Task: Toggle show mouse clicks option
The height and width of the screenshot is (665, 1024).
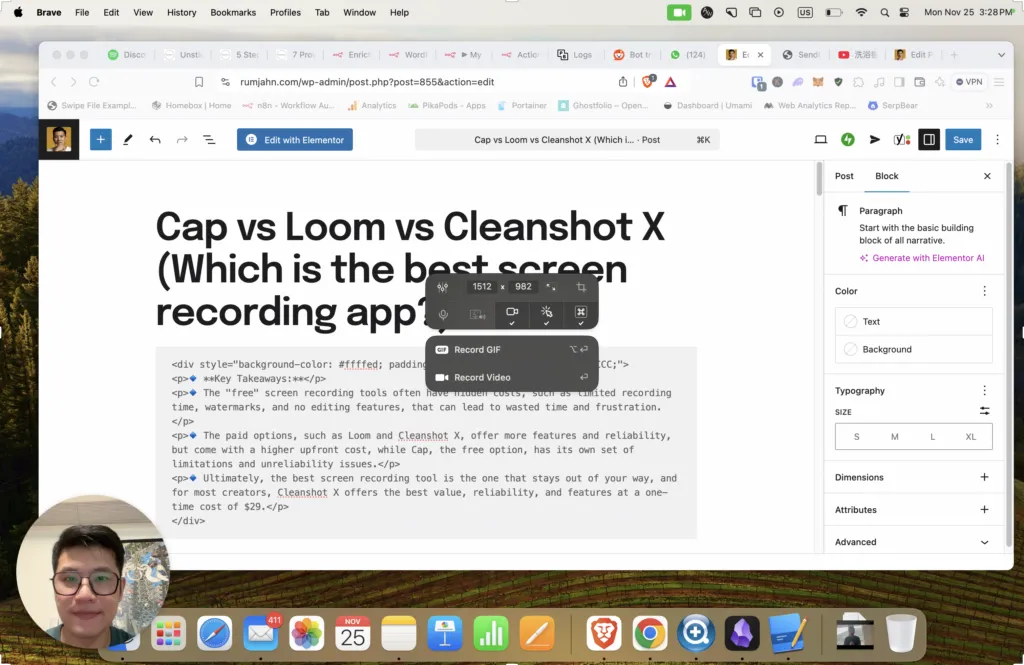Action: click(x=546, y=314)
